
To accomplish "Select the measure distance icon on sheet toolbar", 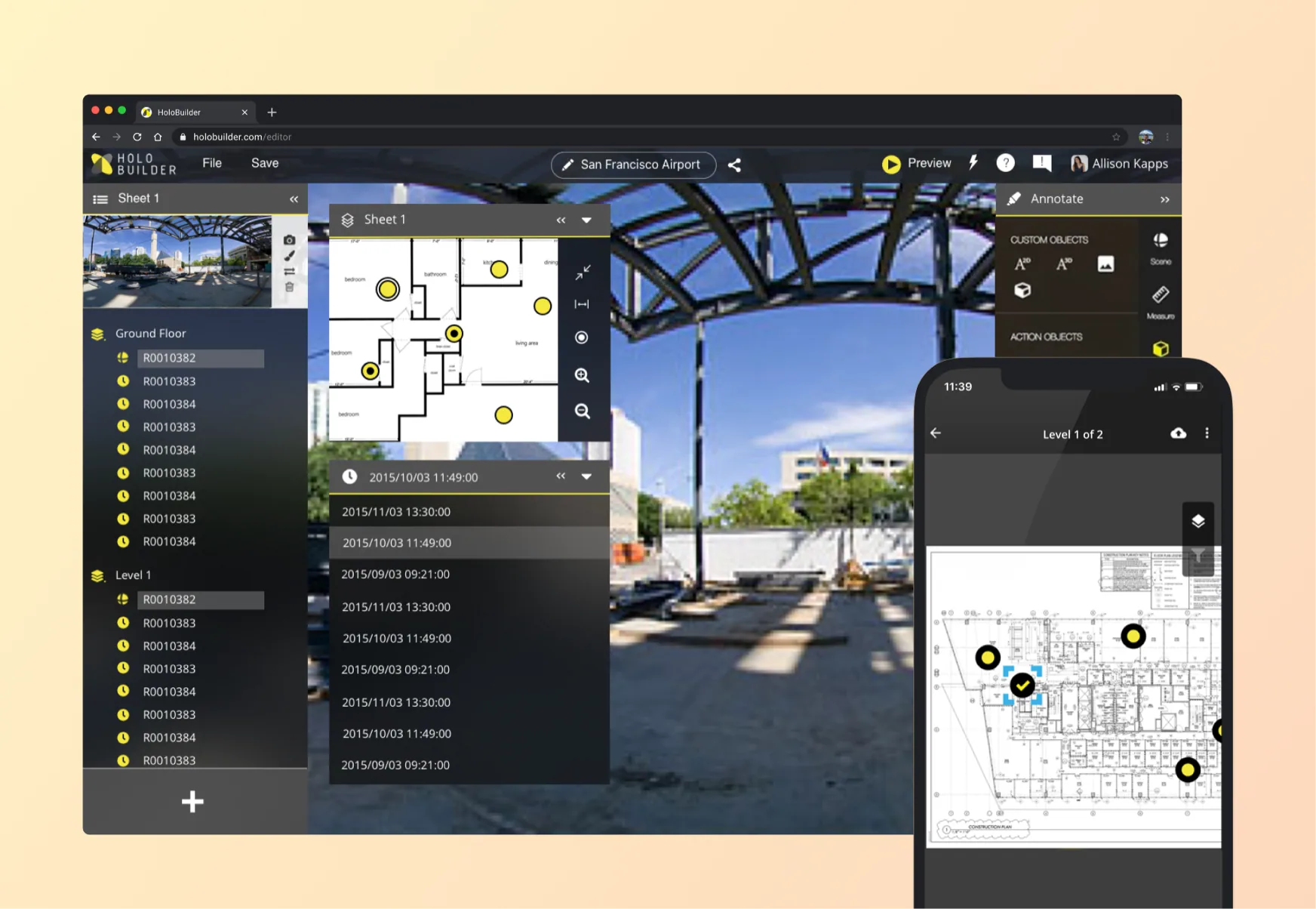I will pyautogui.click(x=582, y=304).
